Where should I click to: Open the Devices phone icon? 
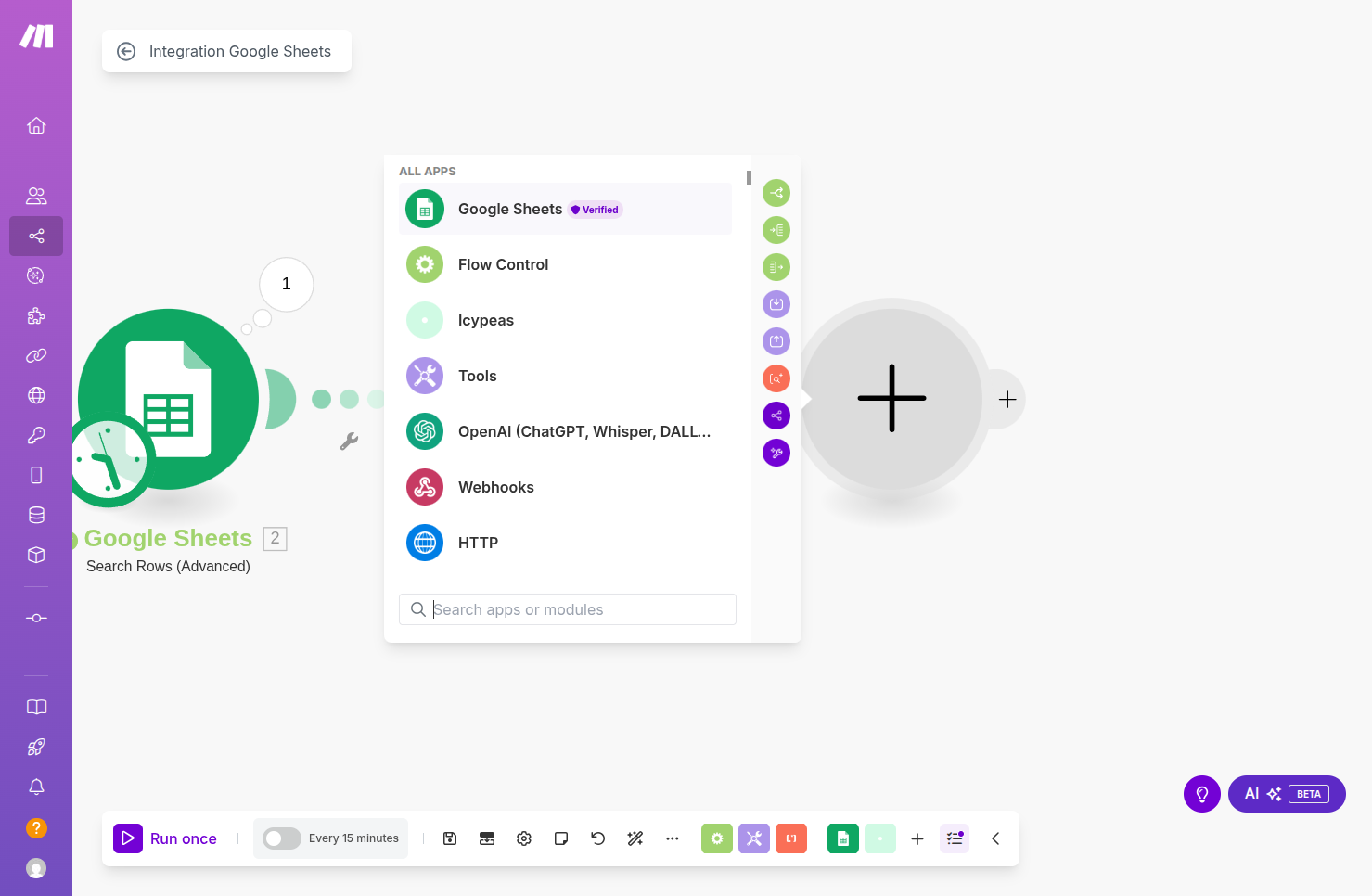pyautogui.click(x=36, y=475)
